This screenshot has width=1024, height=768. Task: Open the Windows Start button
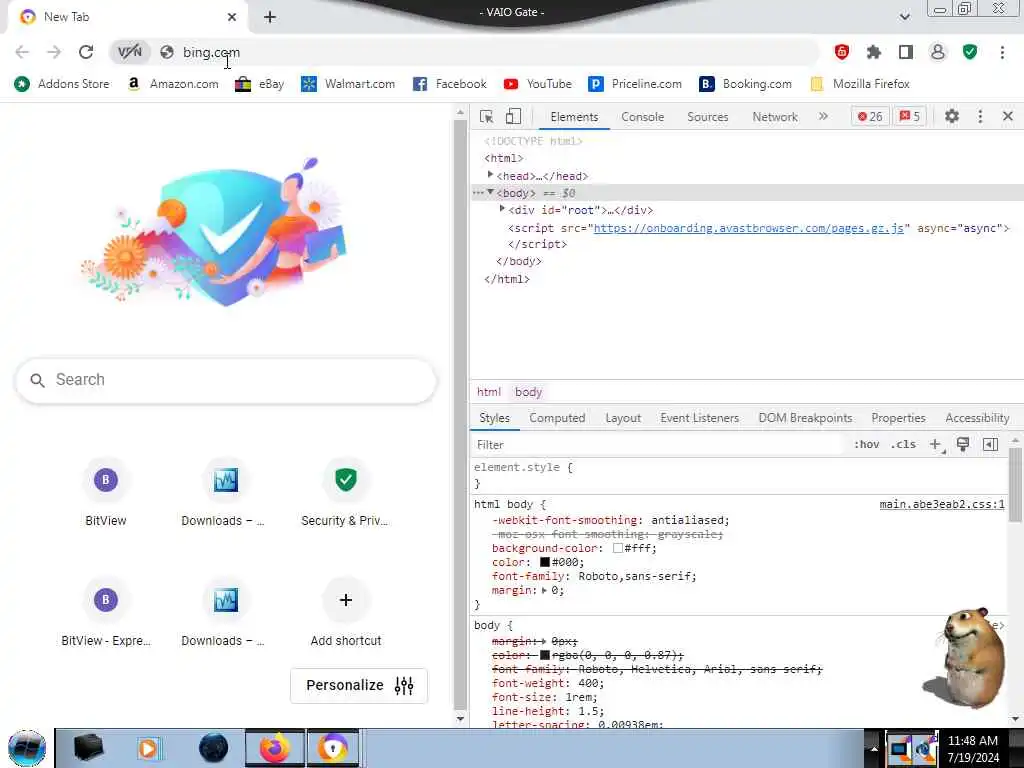(27, 748)
